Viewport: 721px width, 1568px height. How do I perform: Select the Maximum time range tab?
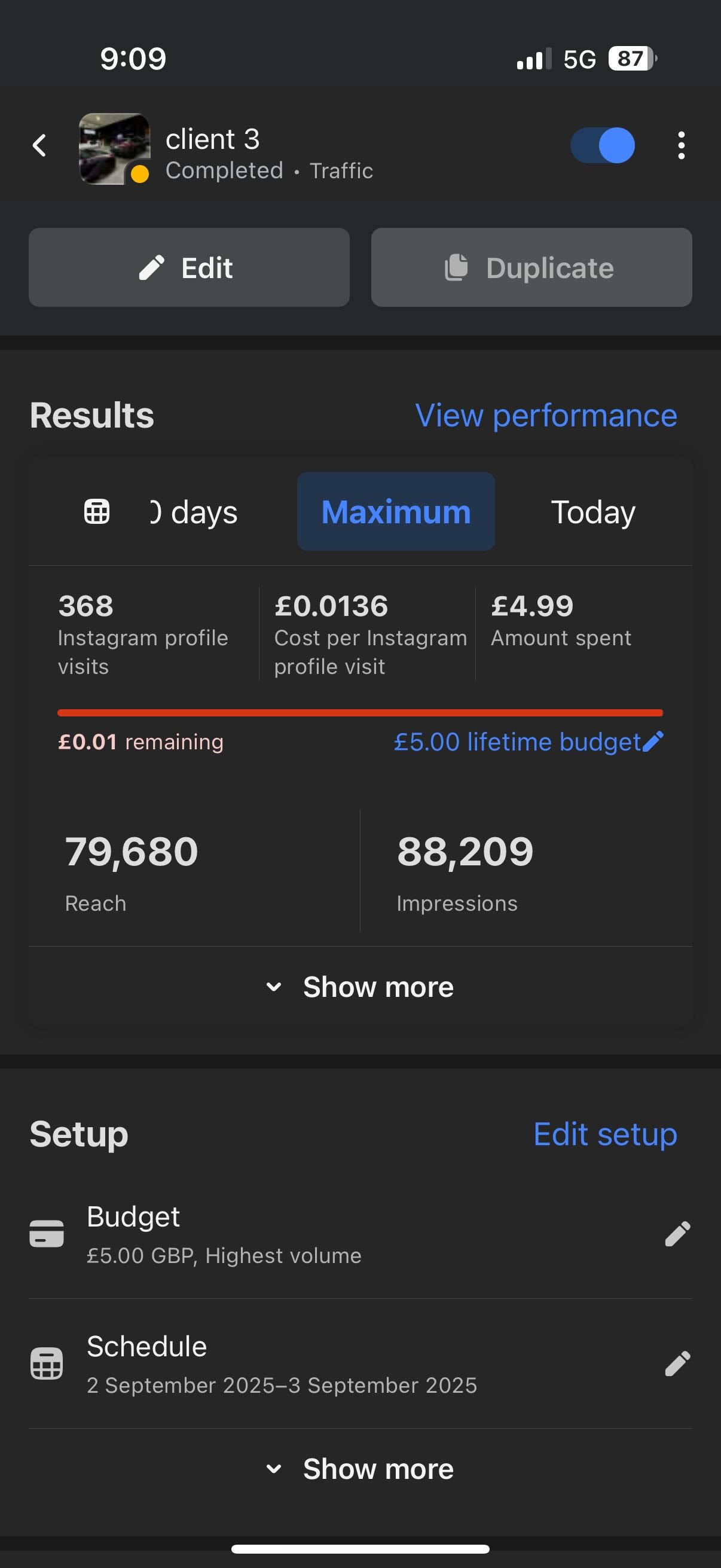[396, 511]
